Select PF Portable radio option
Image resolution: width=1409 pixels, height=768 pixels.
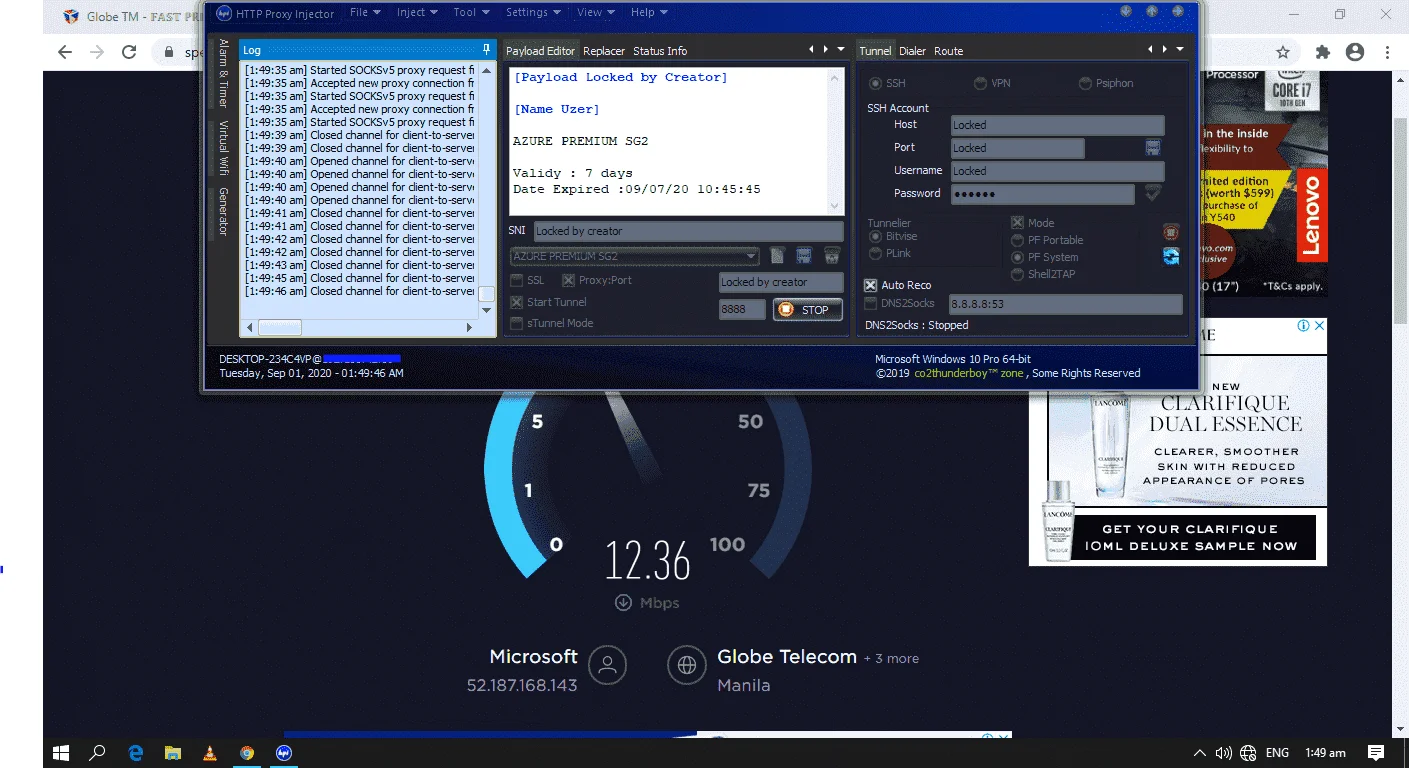click(x=1018, y=240)
